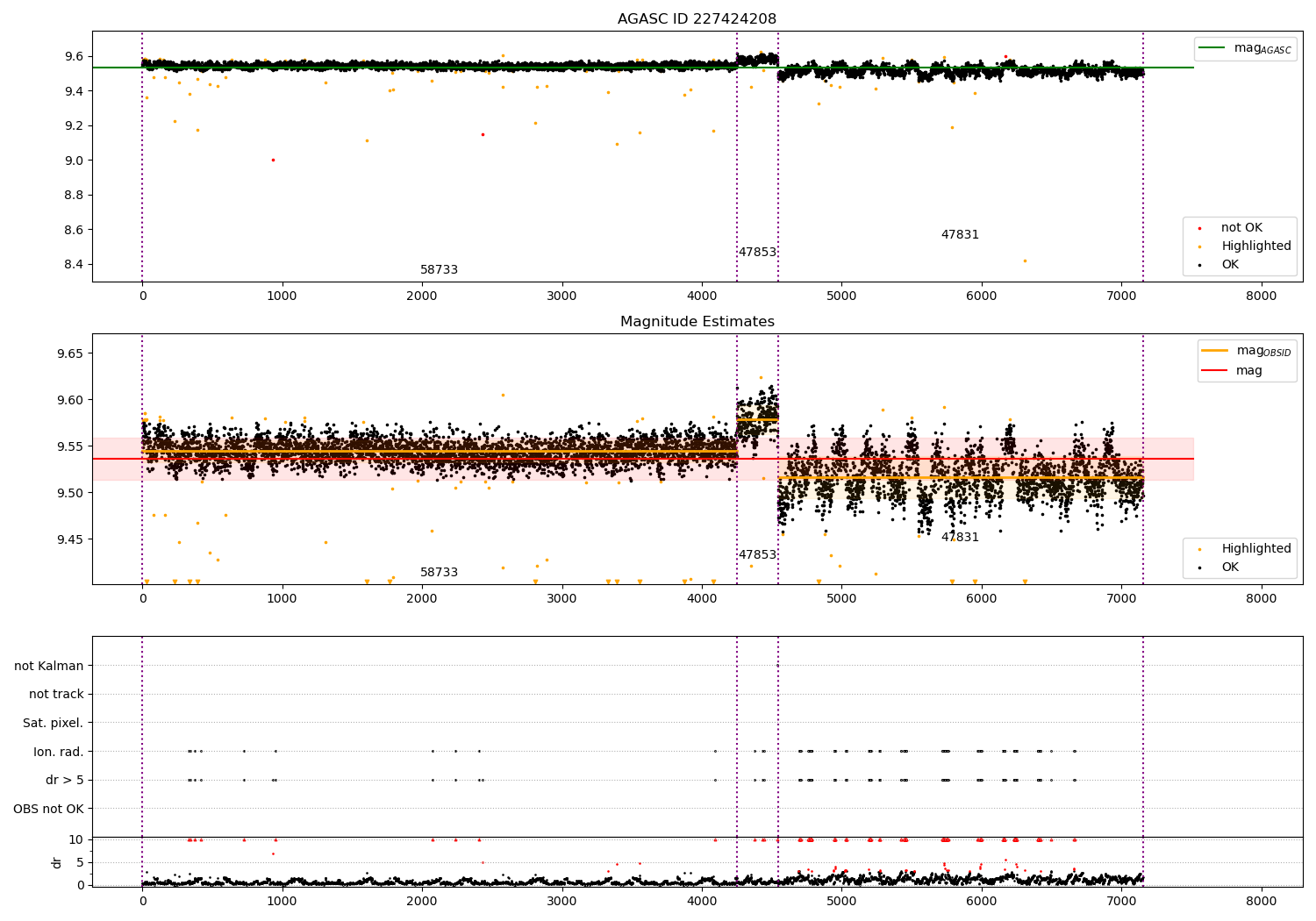The image size is (1316, 921).
Task: Click the 47853 label in the AGASC plot
Action: pyautogui.click(x=757, y=253)
